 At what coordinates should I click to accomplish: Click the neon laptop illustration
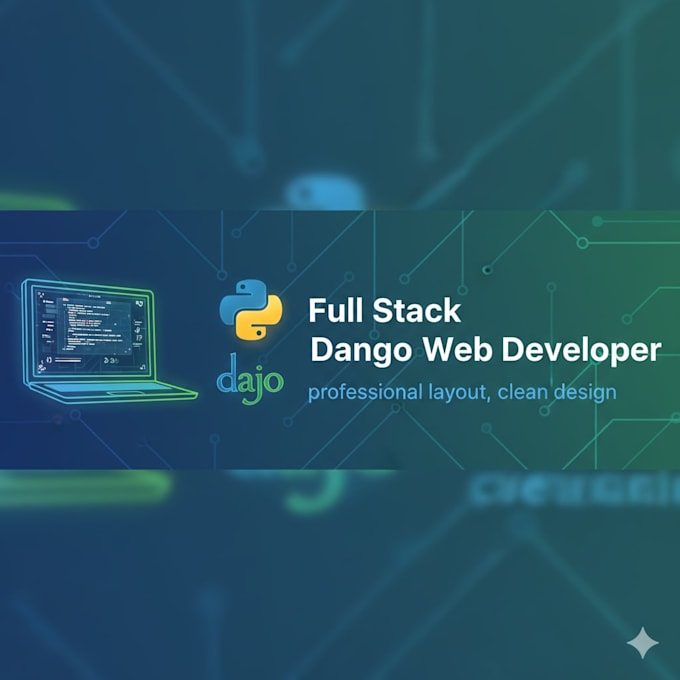click(109, 341)
